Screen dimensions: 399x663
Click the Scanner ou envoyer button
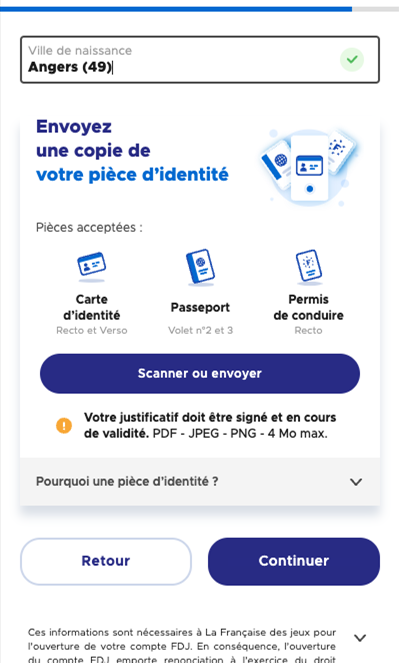(200, 374)
